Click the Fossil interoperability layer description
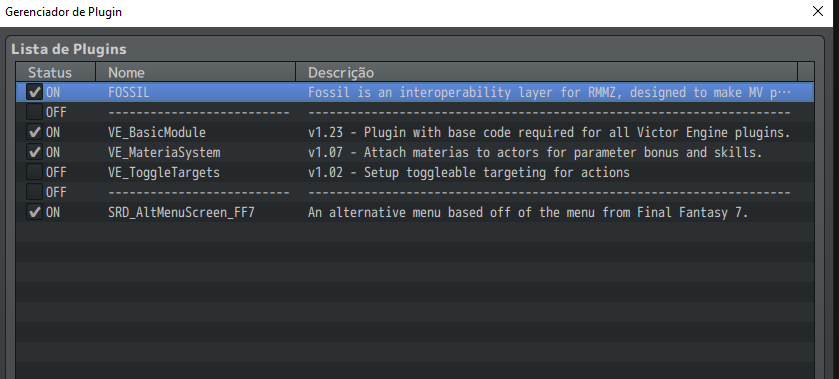 pos(549,93)
